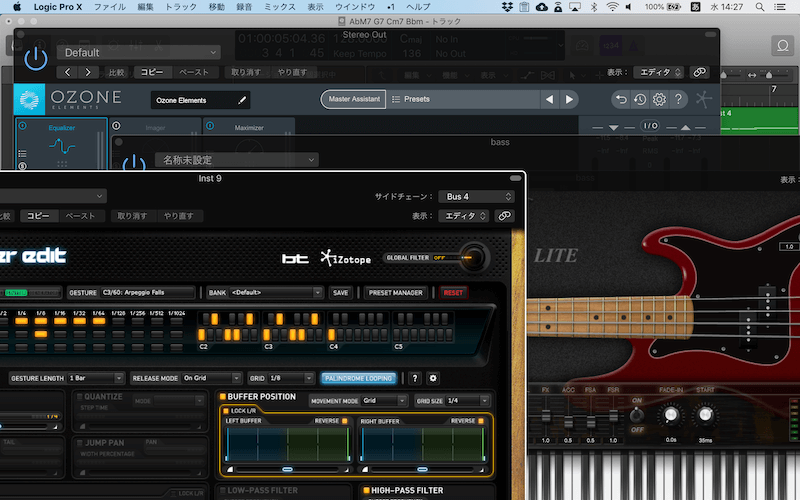Toggle Palindrome Looping

point(358,378)
